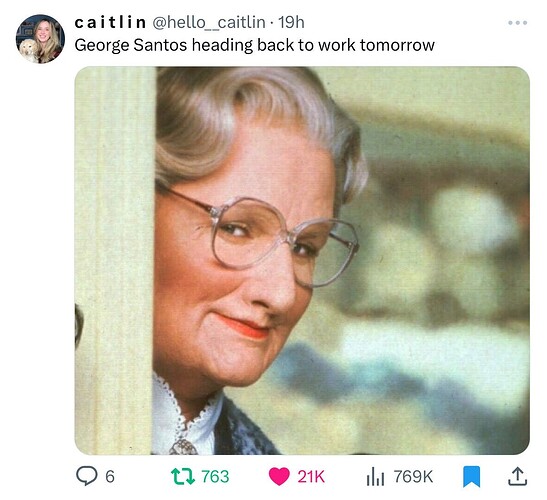Remove the blue bookmark from tweet

pos(472,477)
